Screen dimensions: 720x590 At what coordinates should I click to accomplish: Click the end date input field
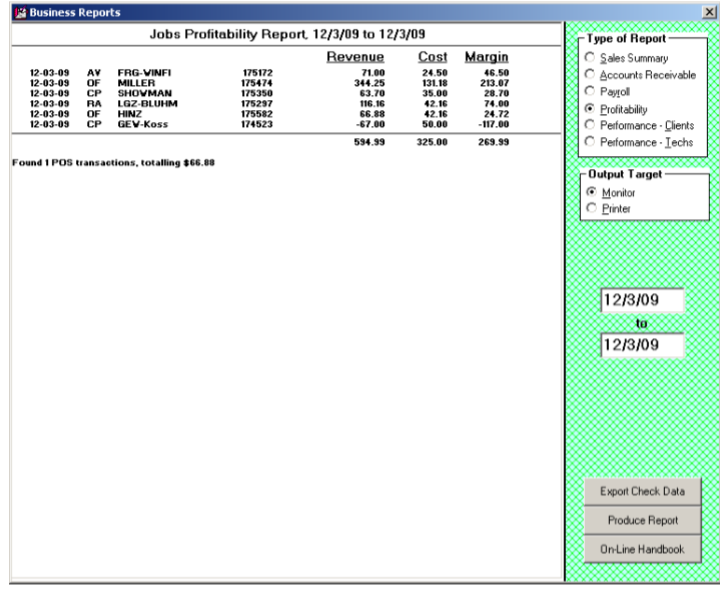[642, 345]
